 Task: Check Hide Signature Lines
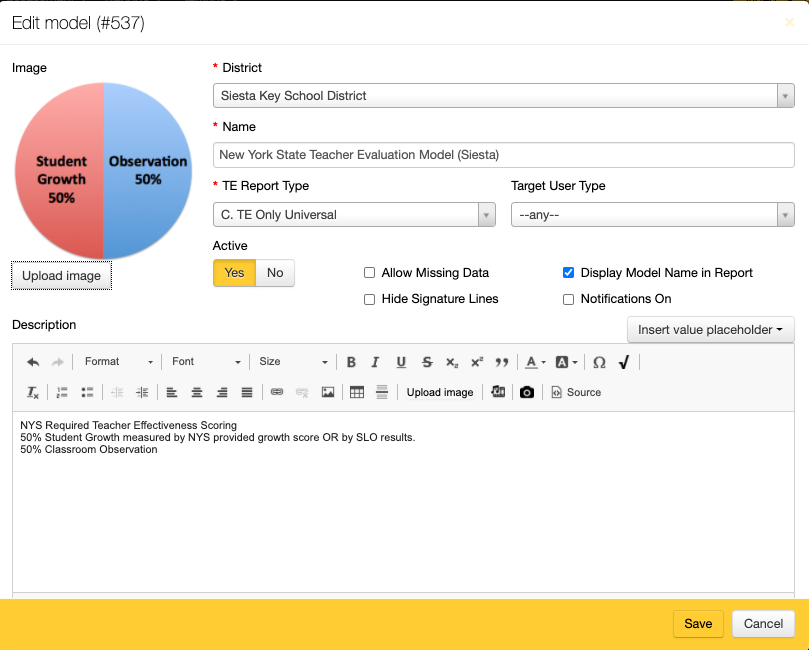369,299
